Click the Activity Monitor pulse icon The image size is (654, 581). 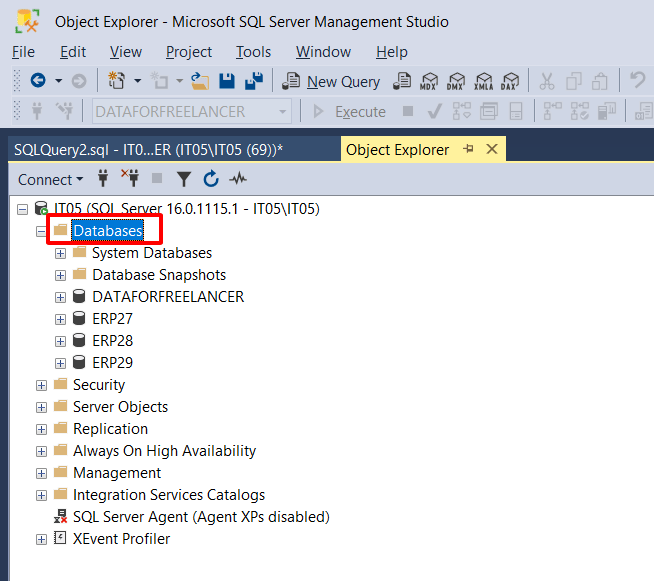238,179
